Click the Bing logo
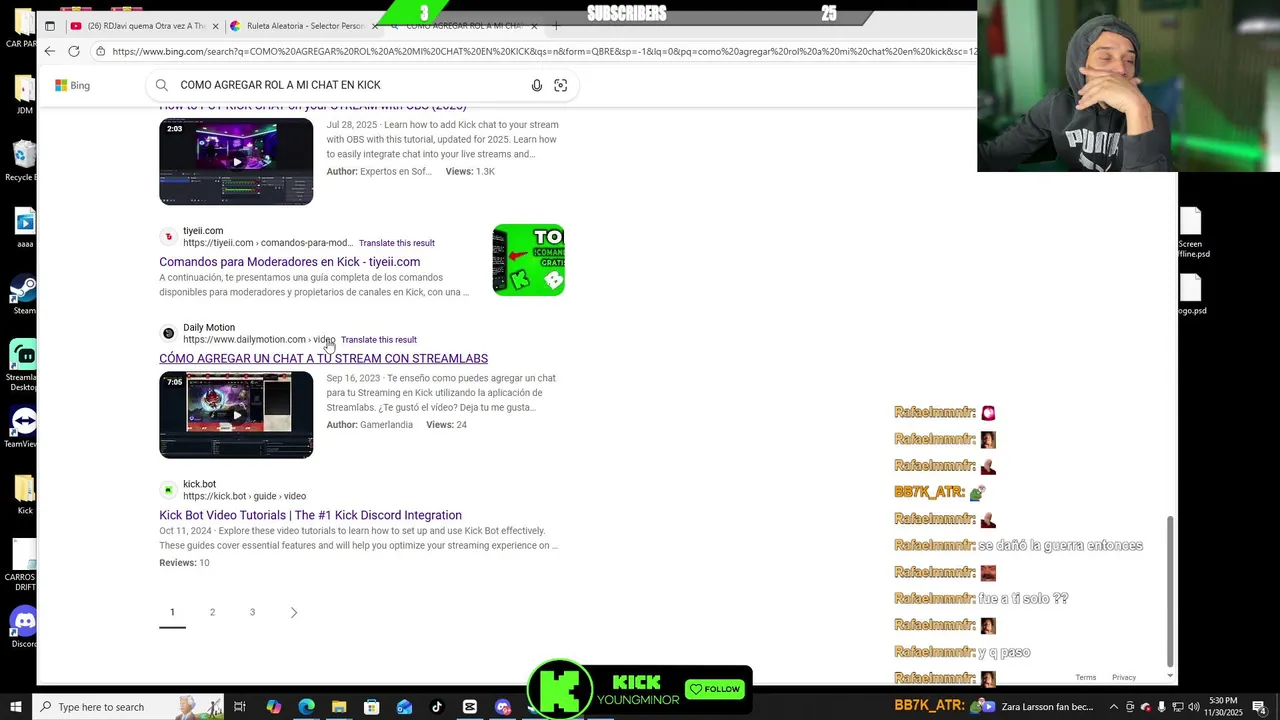 73,86
